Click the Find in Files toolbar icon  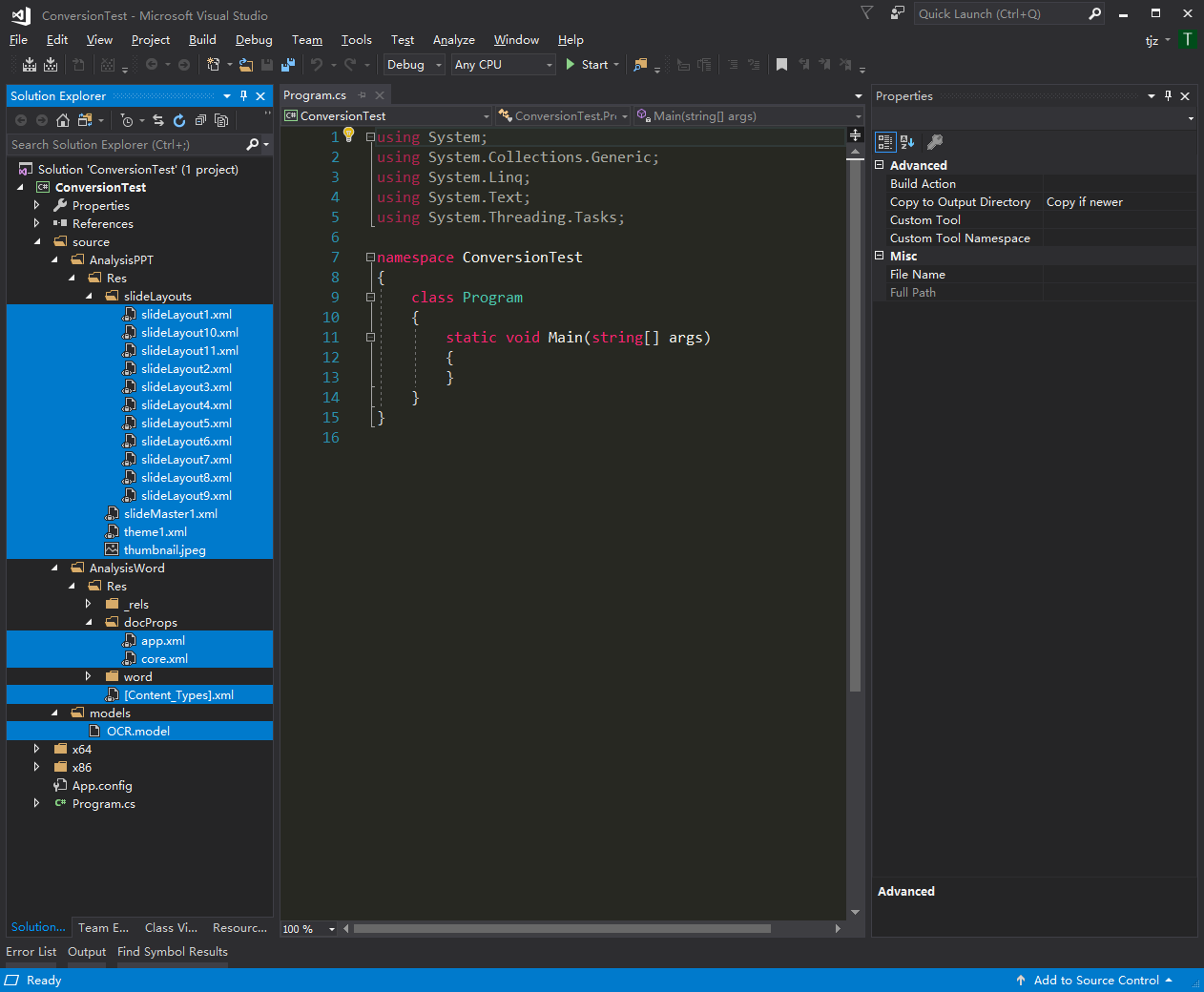[x=640, y=65]
